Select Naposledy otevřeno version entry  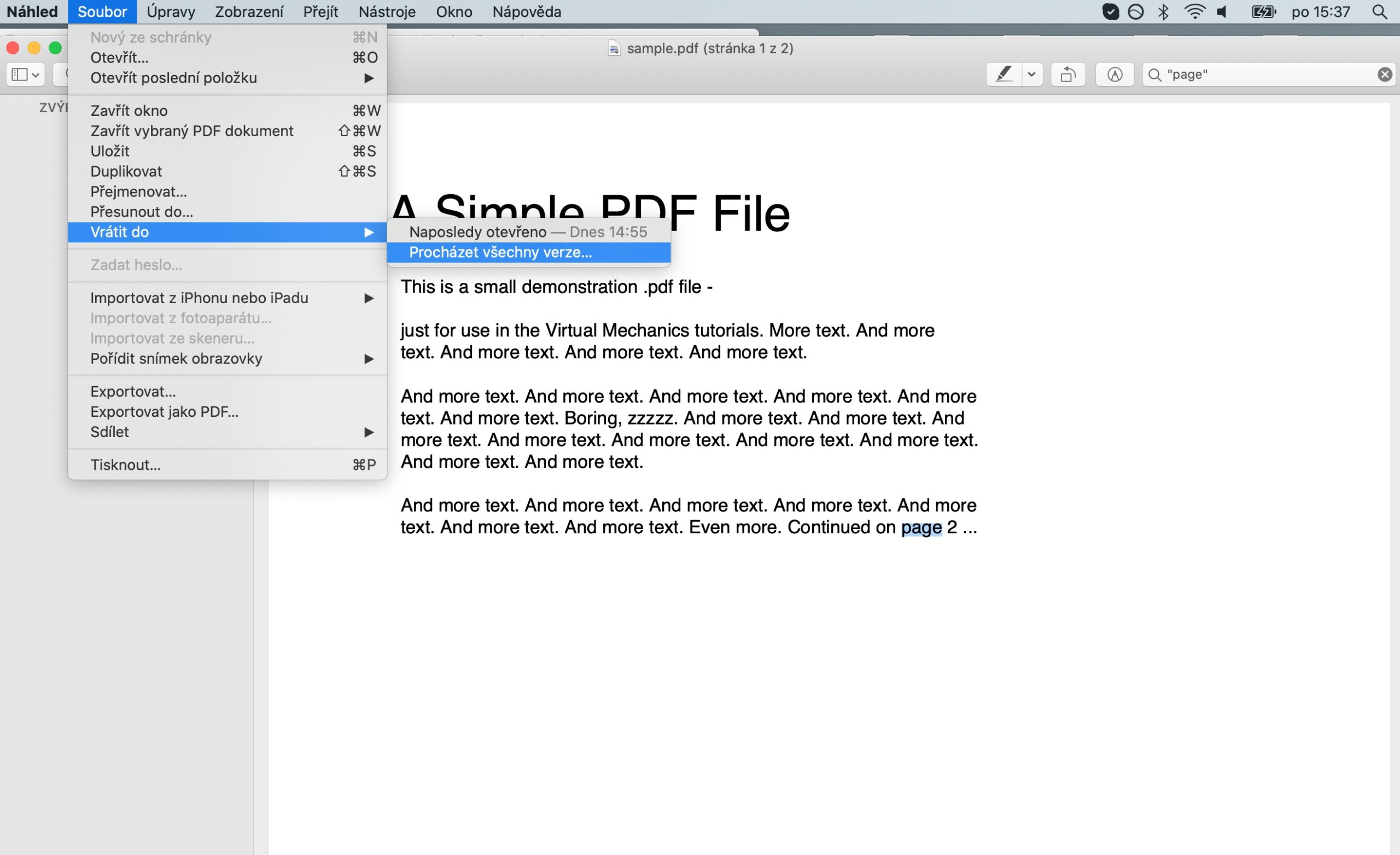527,232
